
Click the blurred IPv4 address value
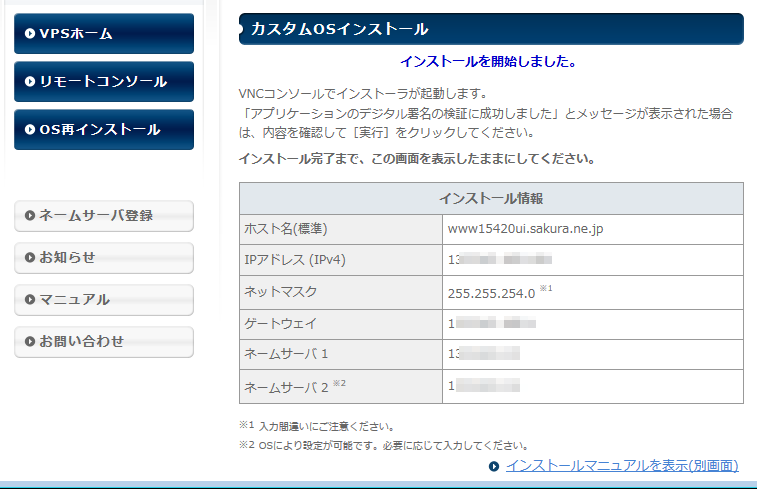pyautogui.click(x=500, y=260)
